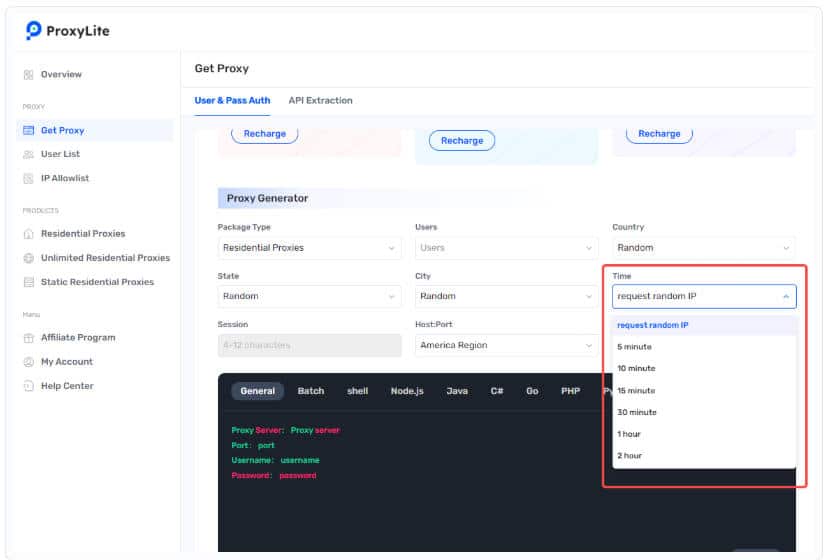Expand the Package Type dropdown
The height and width of the screenshot is (560, 831).
pyautogui.click(x=310, y=248)
